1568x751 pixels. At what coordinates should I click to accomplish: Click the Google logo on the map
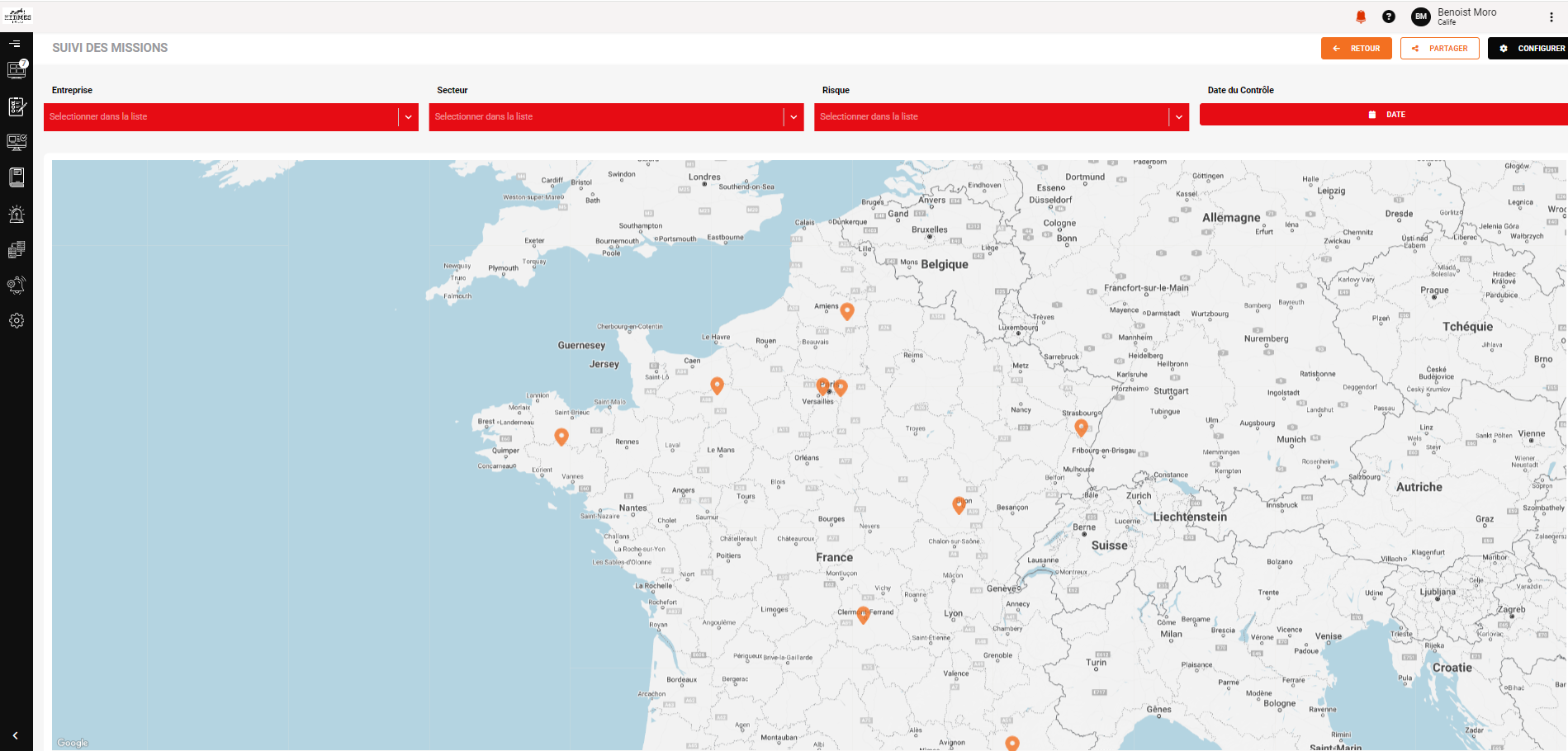73,743
